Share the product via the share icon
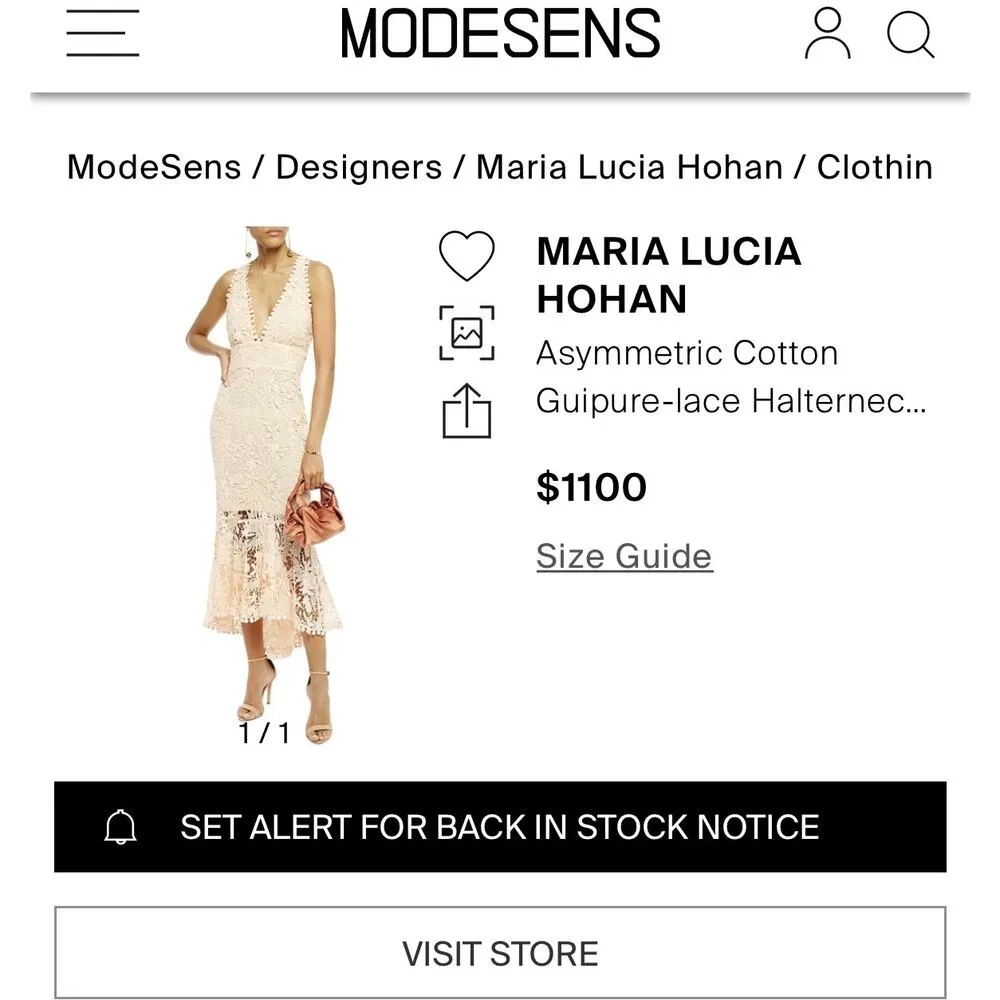The image size is (1000, 1000). point(466,408)
